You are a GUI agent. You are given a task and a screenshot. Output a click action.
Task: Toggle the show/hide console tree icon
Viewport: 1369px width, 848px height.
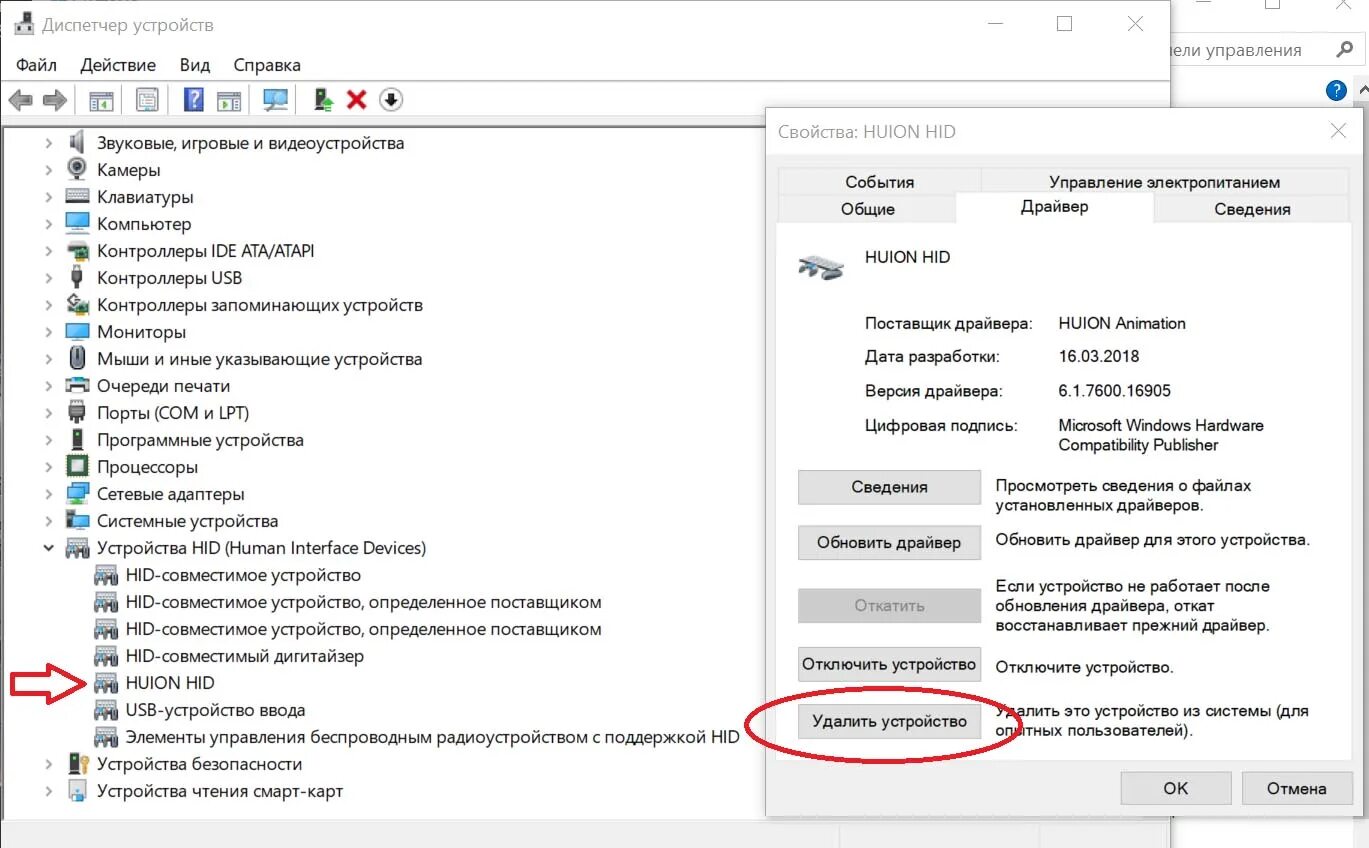[101, 100]
